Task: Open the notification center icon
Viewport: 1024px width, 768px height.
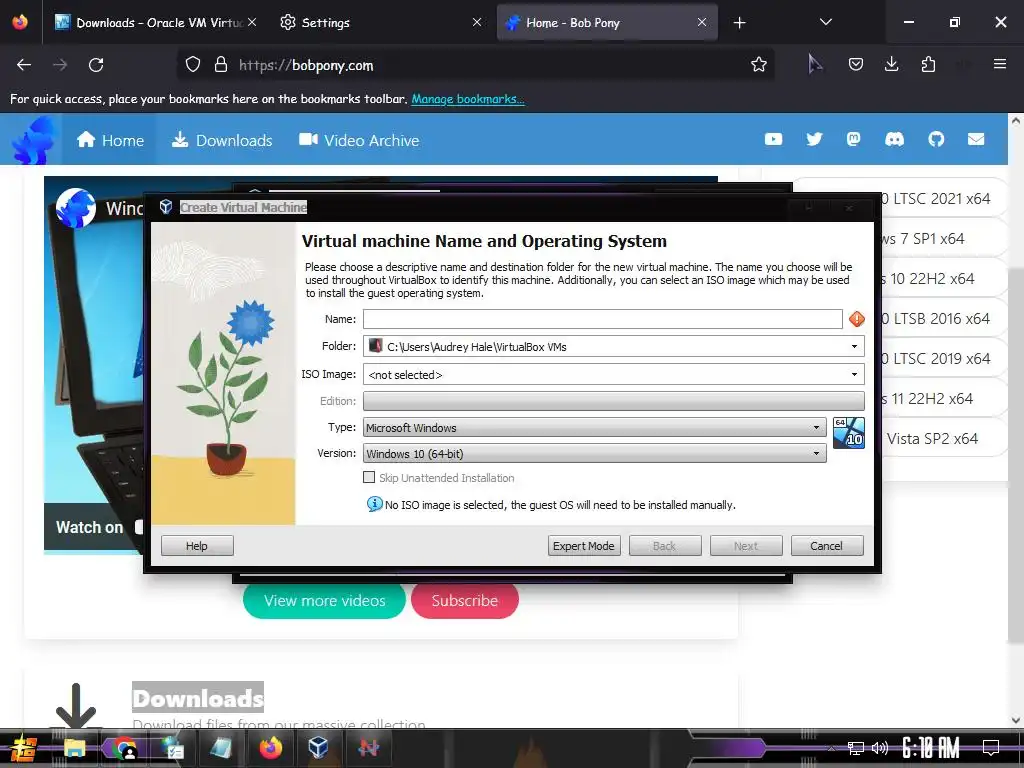Action: click(x=991, y=748)
